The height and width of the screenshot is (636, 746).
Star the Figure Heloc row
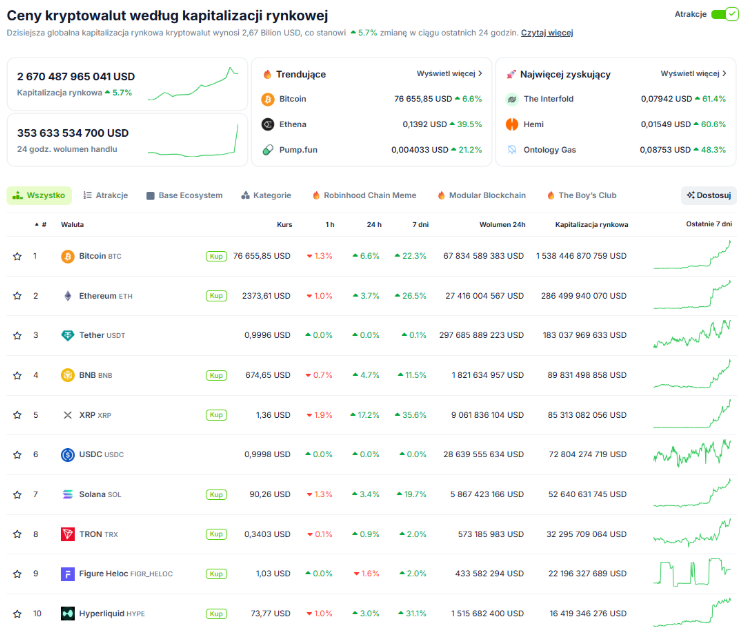(x=18, y=574)
